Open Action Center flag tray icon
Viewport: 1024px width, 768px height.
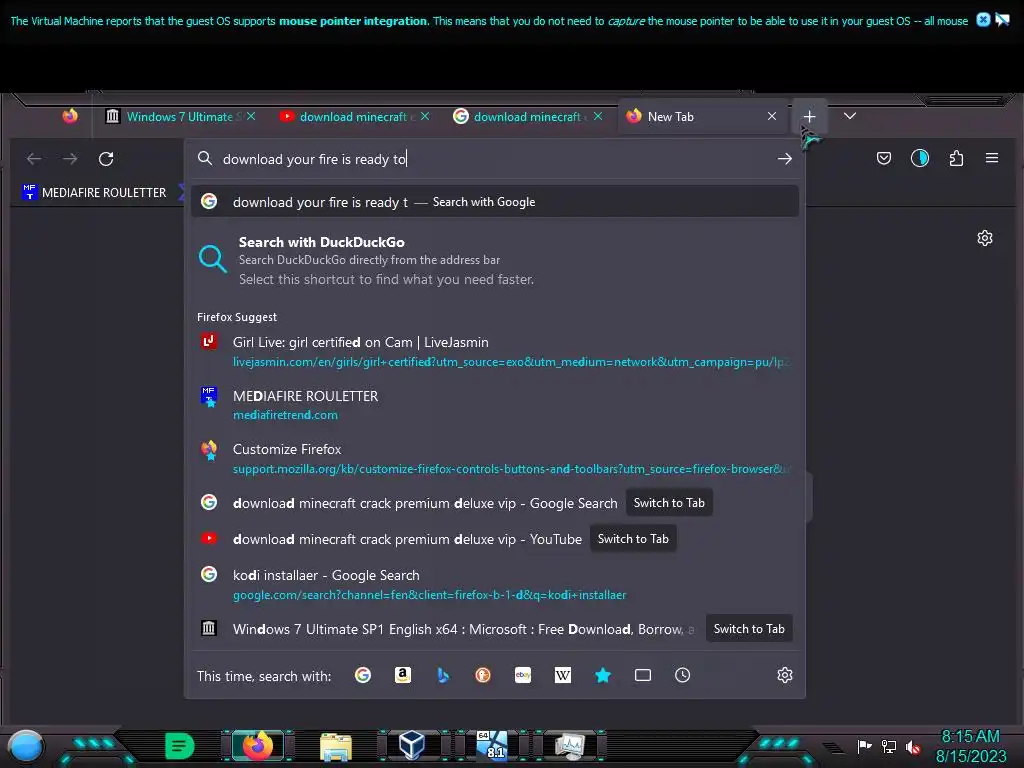click(864, 746)
